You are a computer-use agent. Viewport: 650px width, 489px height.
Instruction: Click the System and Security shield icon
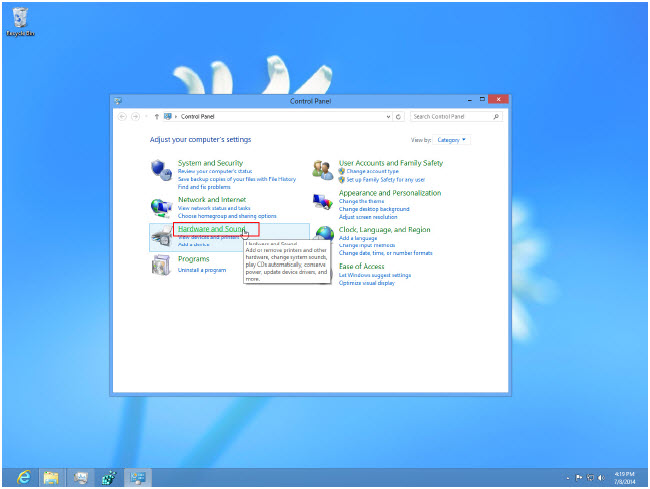tap(161, 171)
